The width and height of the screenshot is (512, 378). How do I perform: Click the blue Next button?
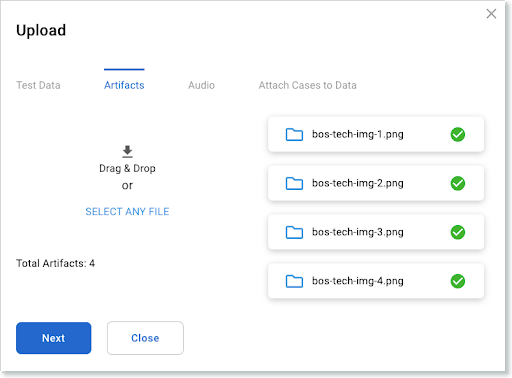coord(54,338)
